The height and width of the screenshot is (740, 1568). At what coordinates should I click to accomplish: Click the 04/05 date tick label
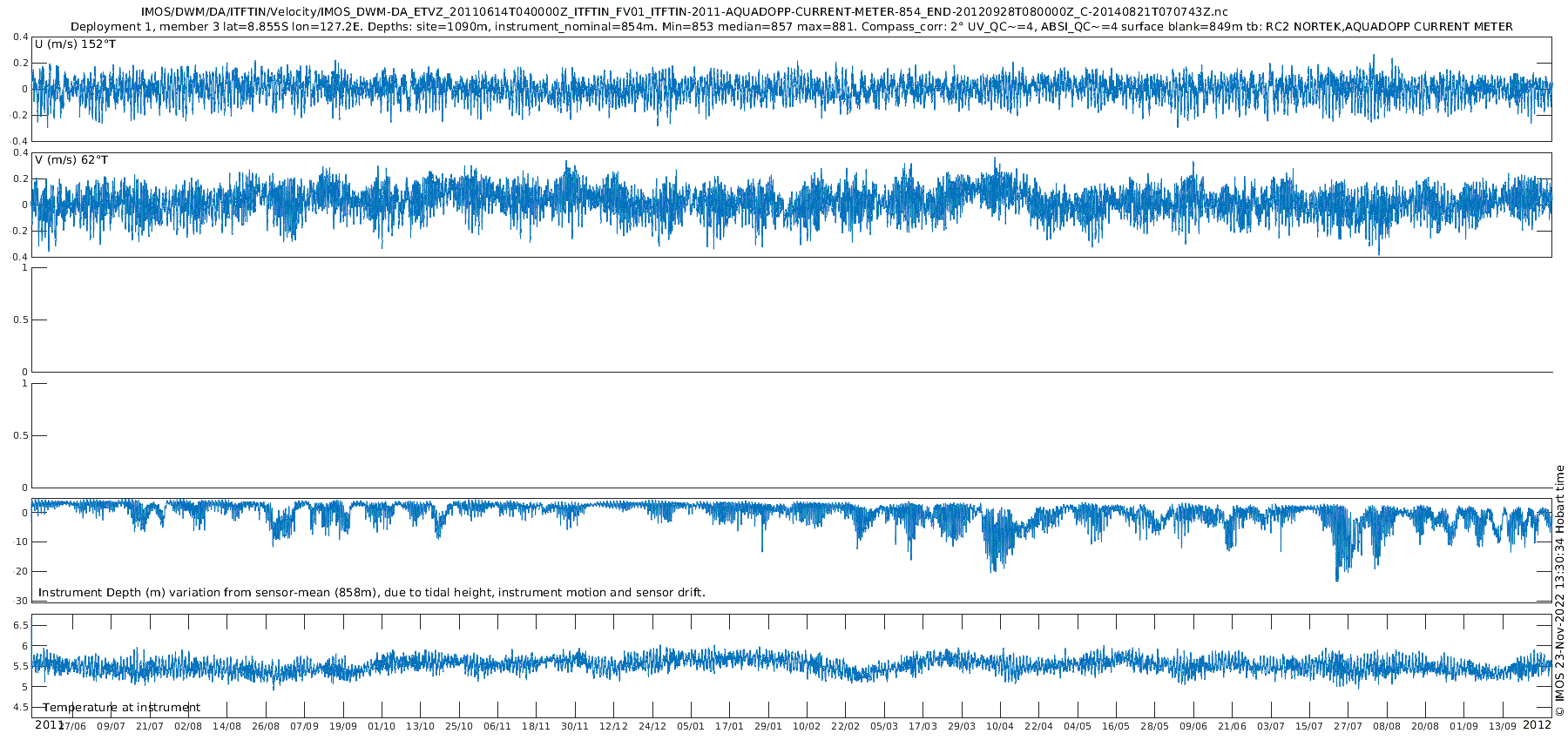(1078, 726)
